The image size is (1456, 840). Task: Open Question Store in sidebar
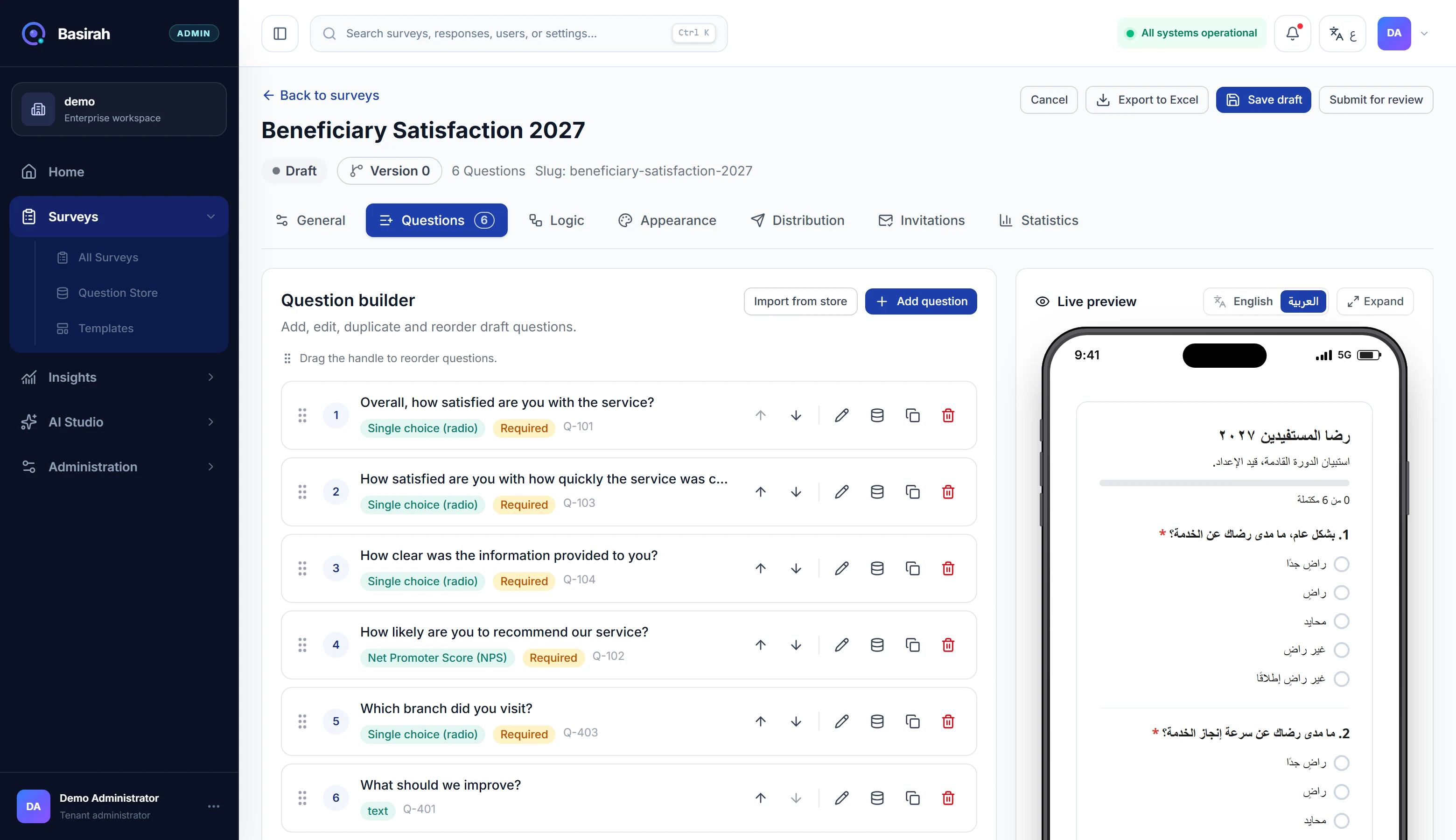point(118,293)
